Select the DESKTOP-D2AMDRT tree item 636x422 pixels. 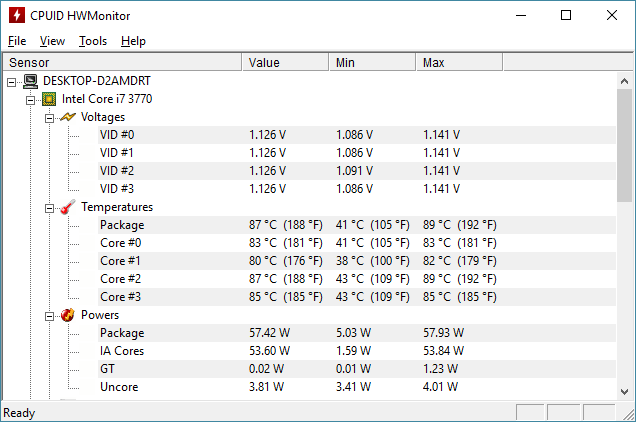coord(97,81)
